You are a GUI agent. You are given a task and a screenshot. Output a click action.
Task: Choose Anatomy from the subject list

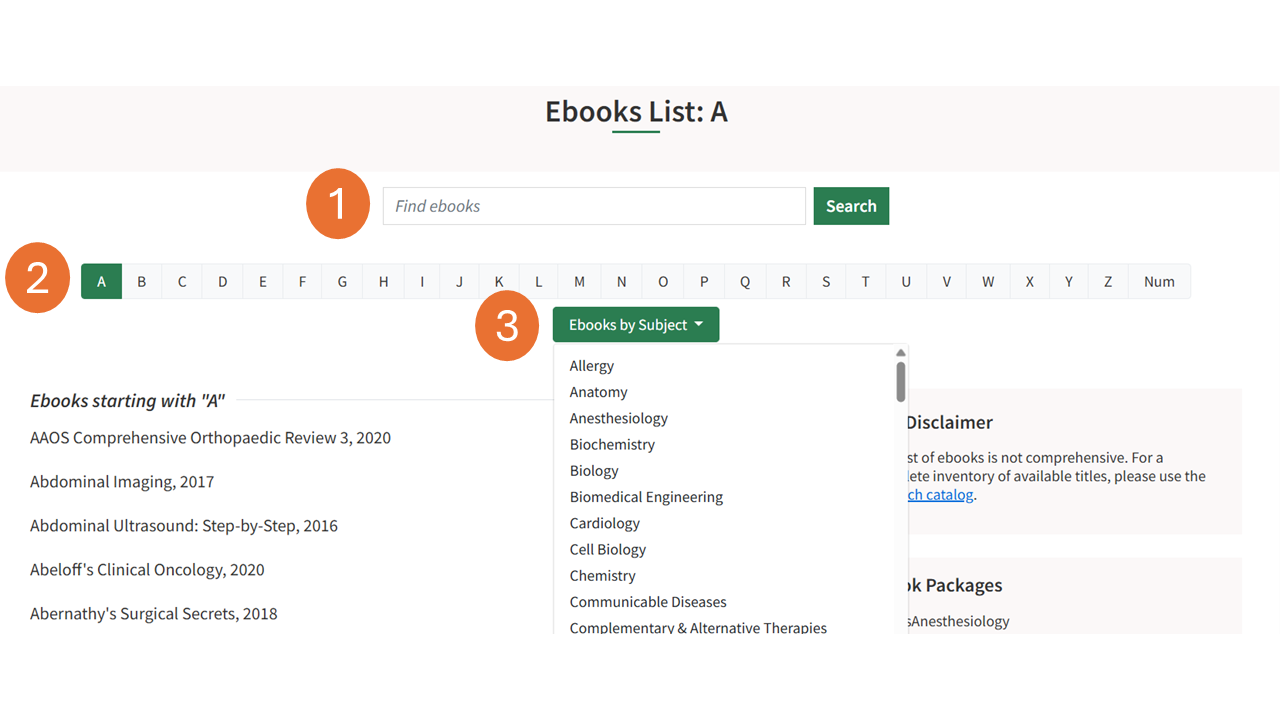tap(598, 392)
